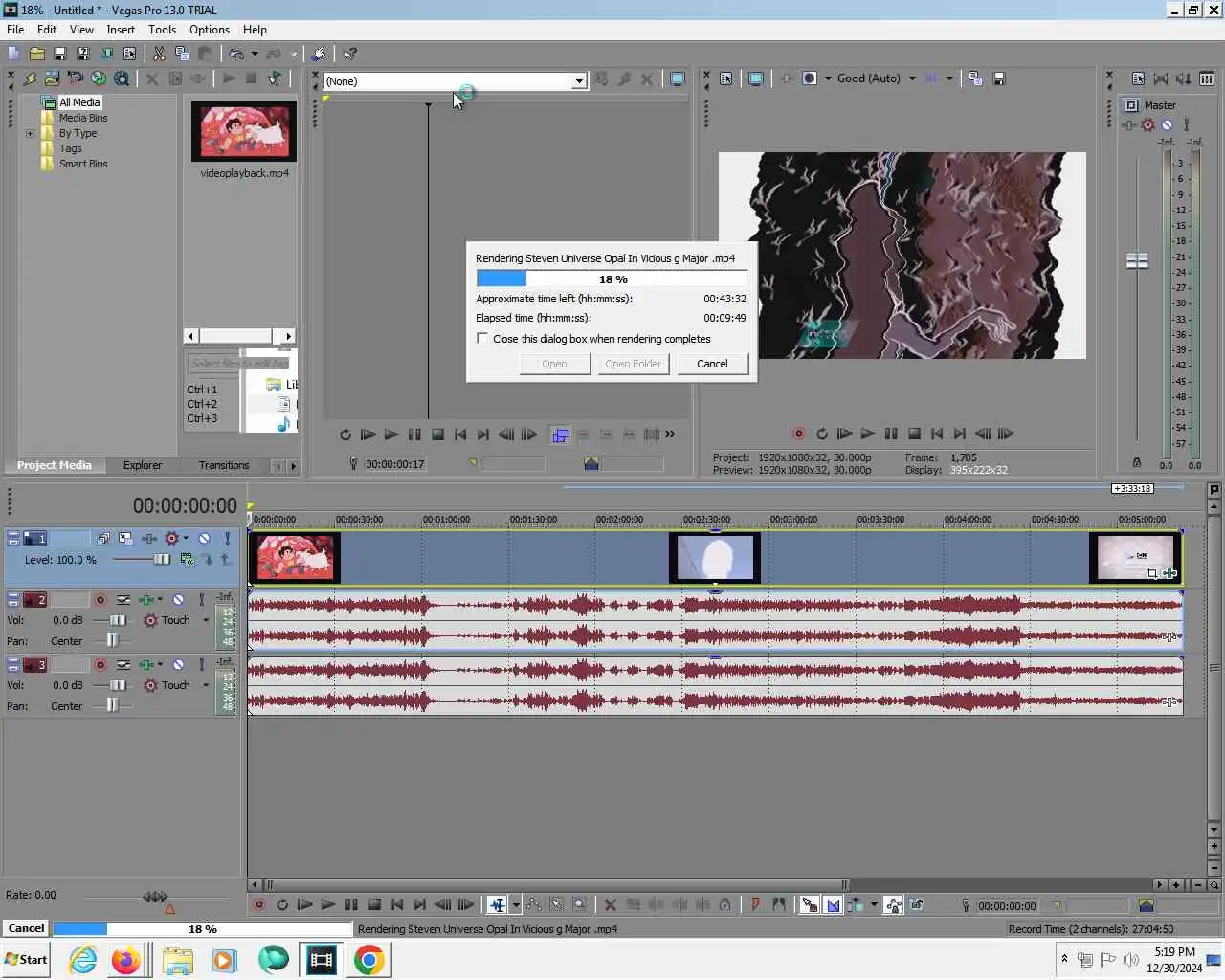The image size is (1225, 980).
Task: Open editing tool dropdown arrow in the timeline toolbar
Action: point(516,904)
